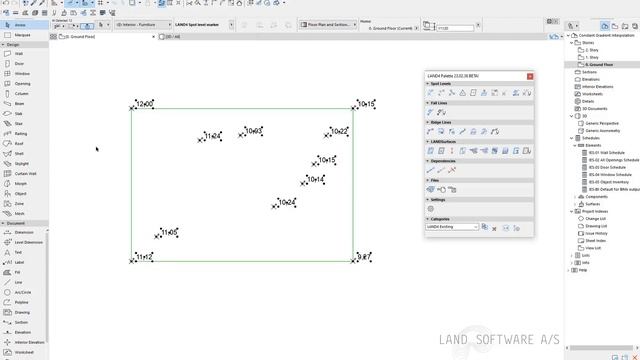Viewport: 640px width, 360px height.
Task: Click the red-cross icon in Dependencies section
Action: coord(452,170)
